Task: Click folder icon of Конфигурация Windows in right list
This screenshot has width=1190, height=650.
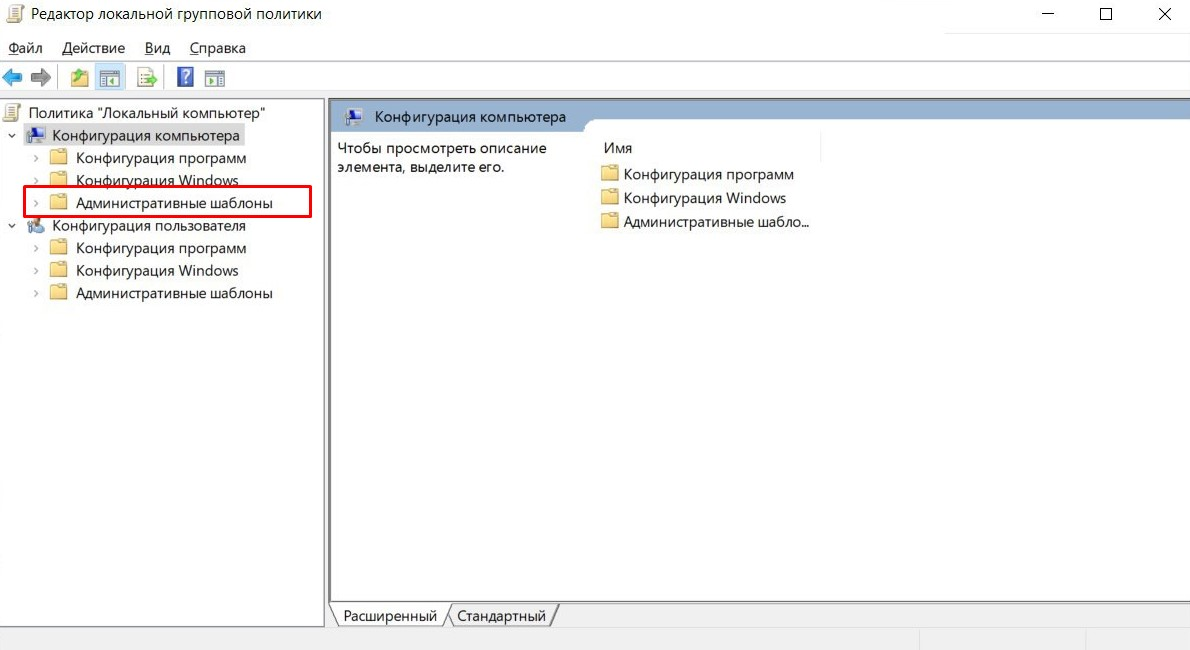Action: (609, 197)
